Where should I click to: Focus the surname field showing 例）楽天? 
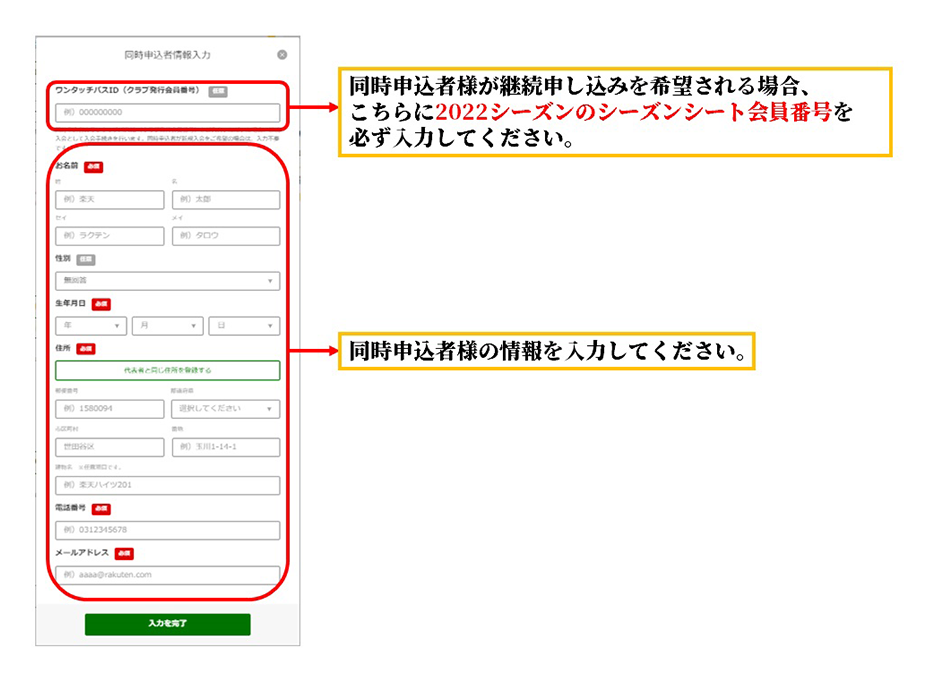110,200
